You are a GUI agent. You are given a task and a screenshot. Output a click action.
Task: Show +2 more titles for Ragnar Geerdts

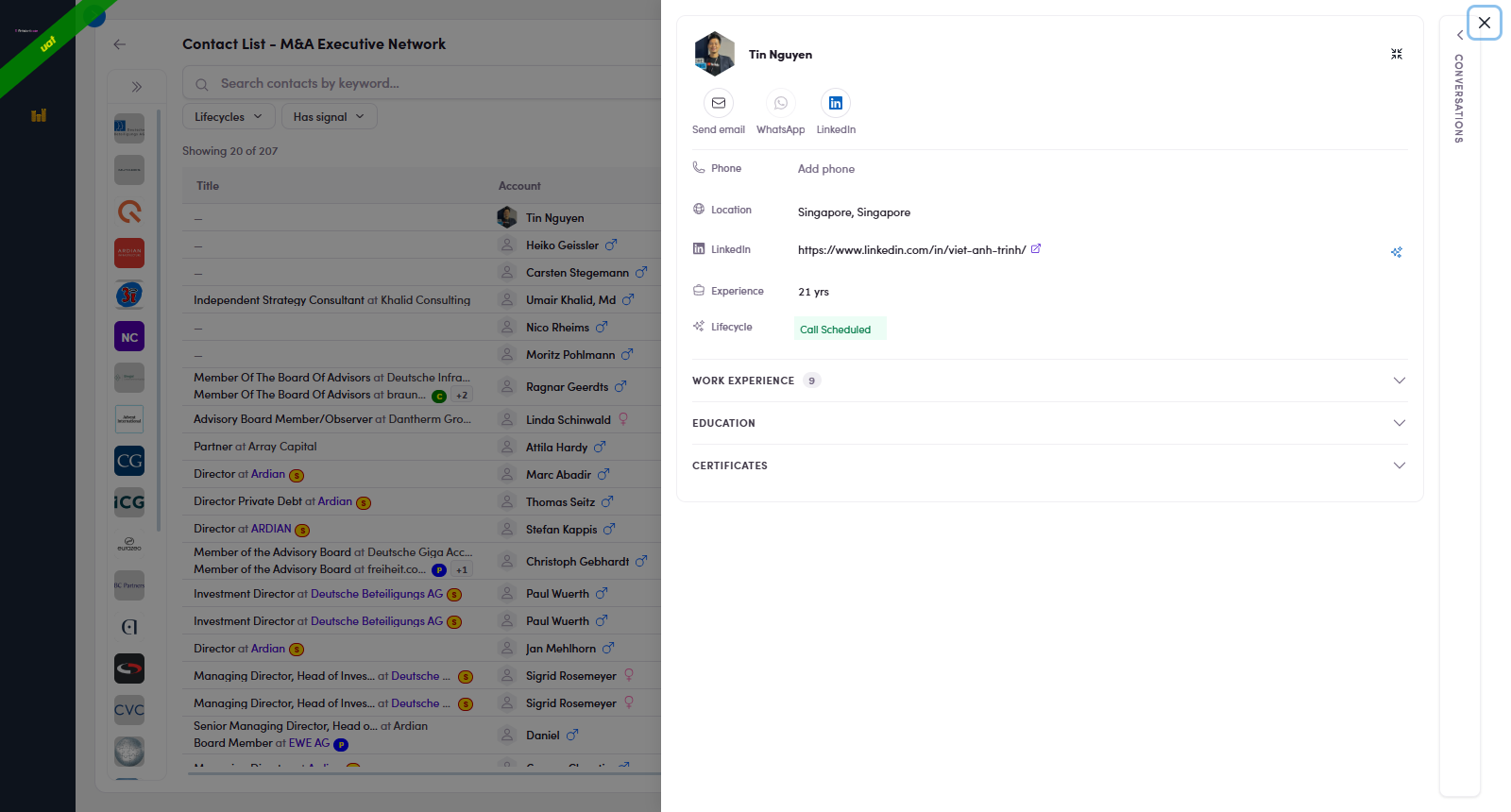point(462,396)
